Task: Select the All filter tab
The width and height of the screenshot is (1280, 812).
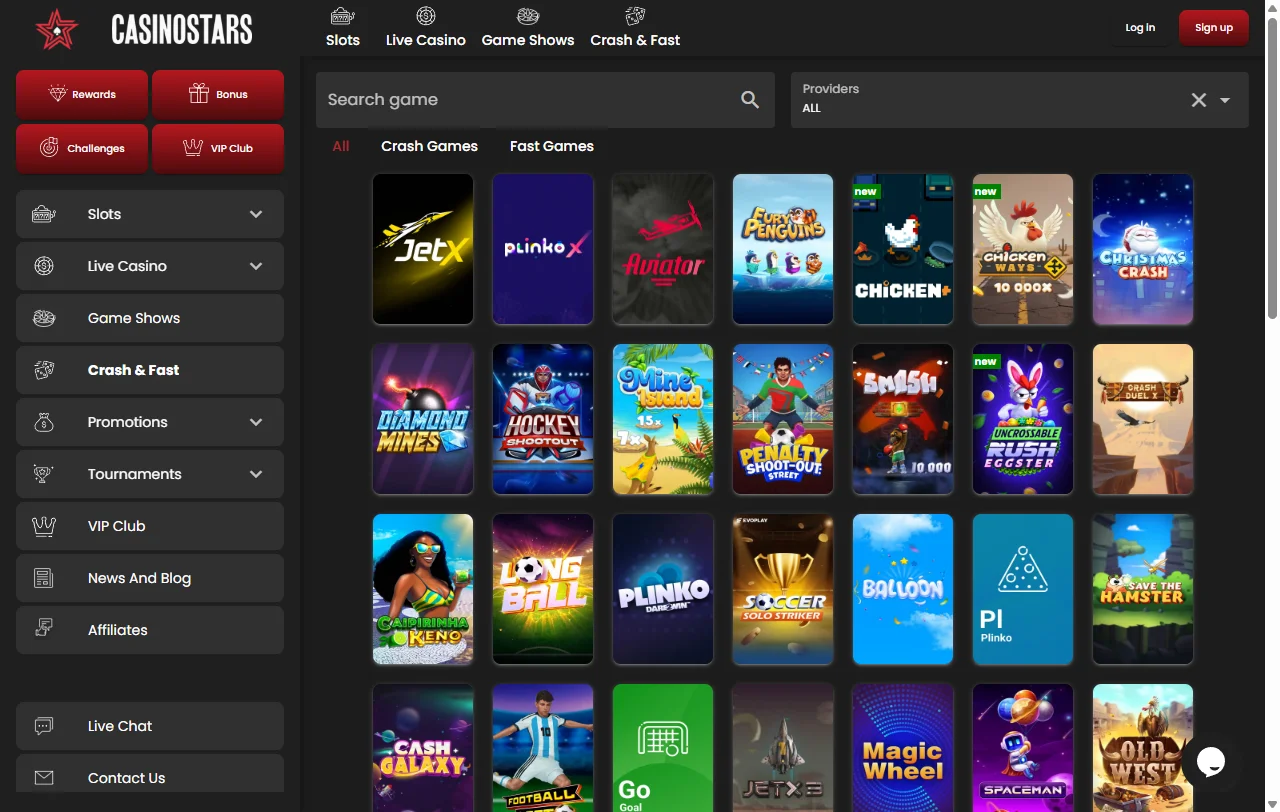Action: click(x=341, y=146)
